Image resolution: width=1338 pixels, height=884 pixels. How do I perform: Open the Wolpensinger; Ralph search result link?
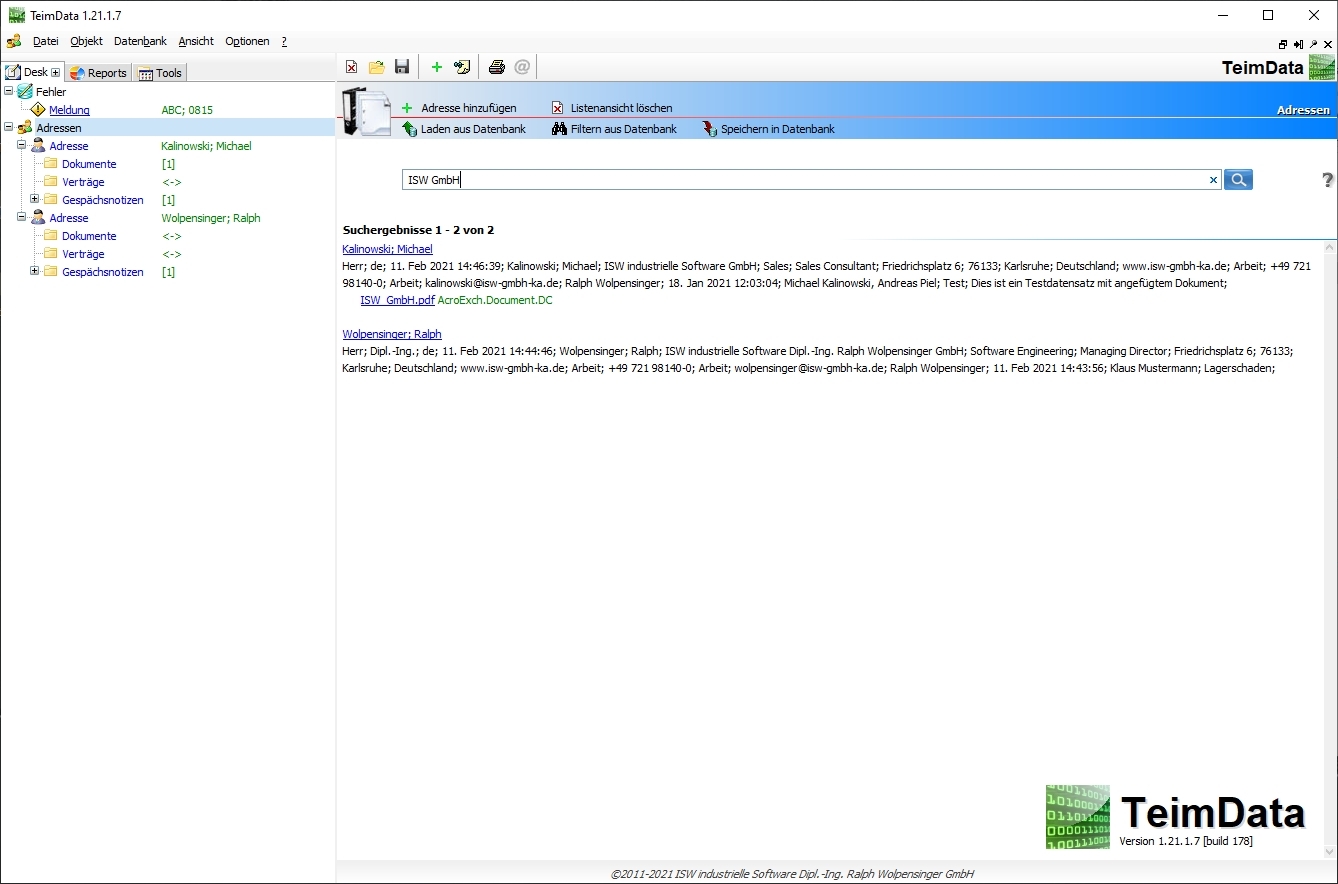(x=392, y=334)
